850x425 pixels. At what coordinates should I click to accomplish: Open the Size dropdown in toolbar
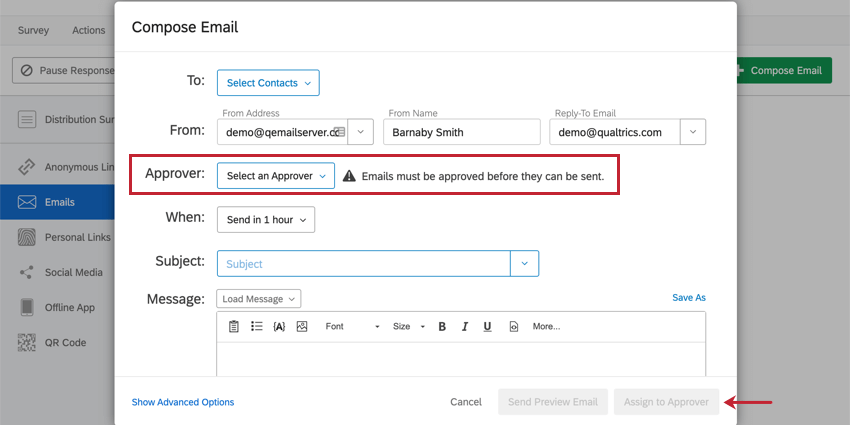coord(408,326)
